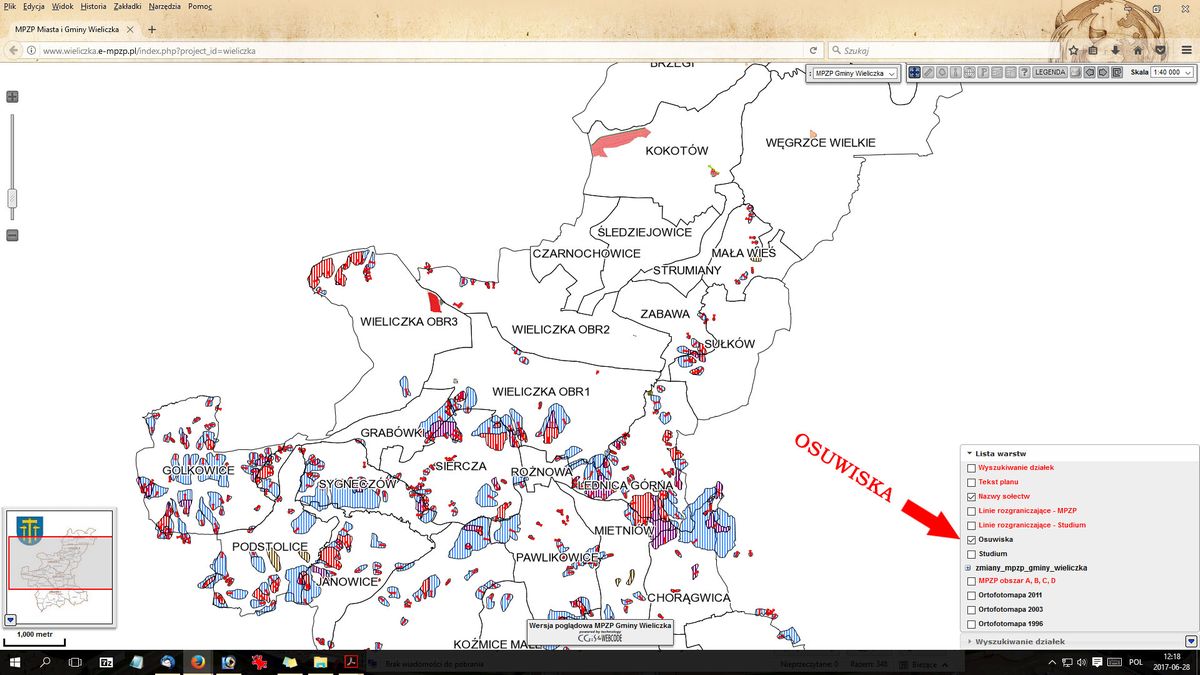Click the P parcel tool icon
The image size is (1200, 675).
click(x=984, y=73)
